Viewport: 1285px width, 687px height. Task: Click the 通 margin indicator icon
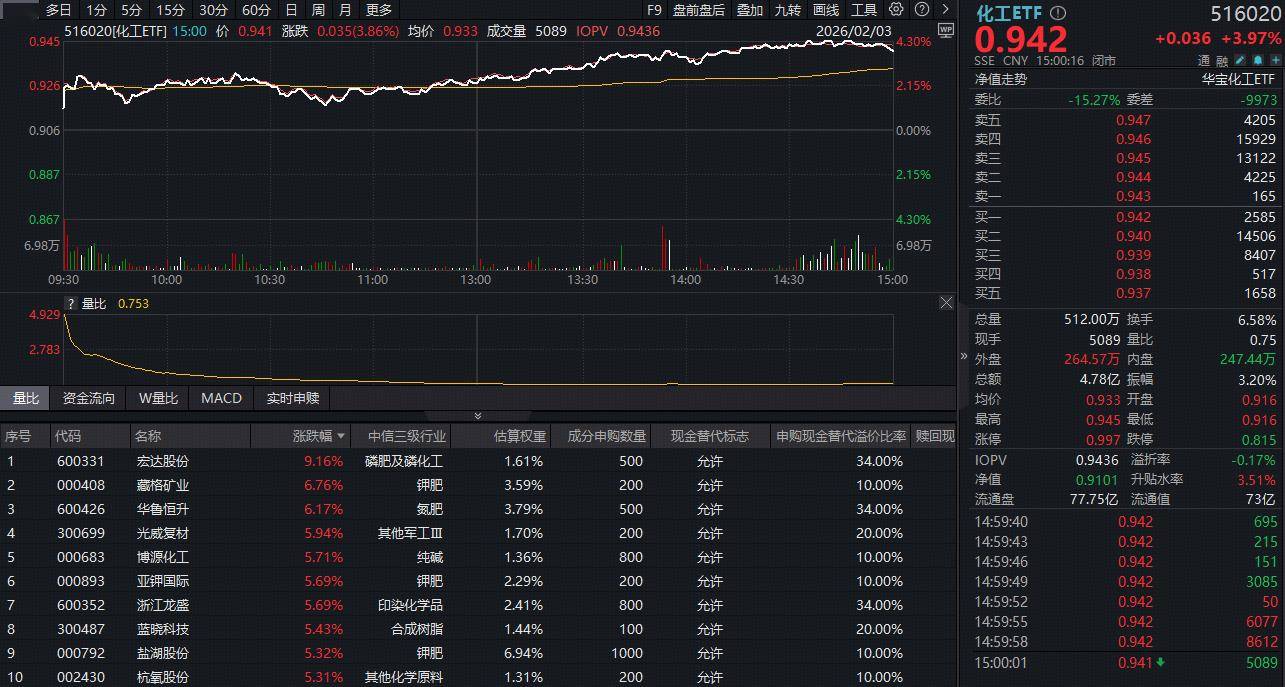click(x=1204, y=60)
